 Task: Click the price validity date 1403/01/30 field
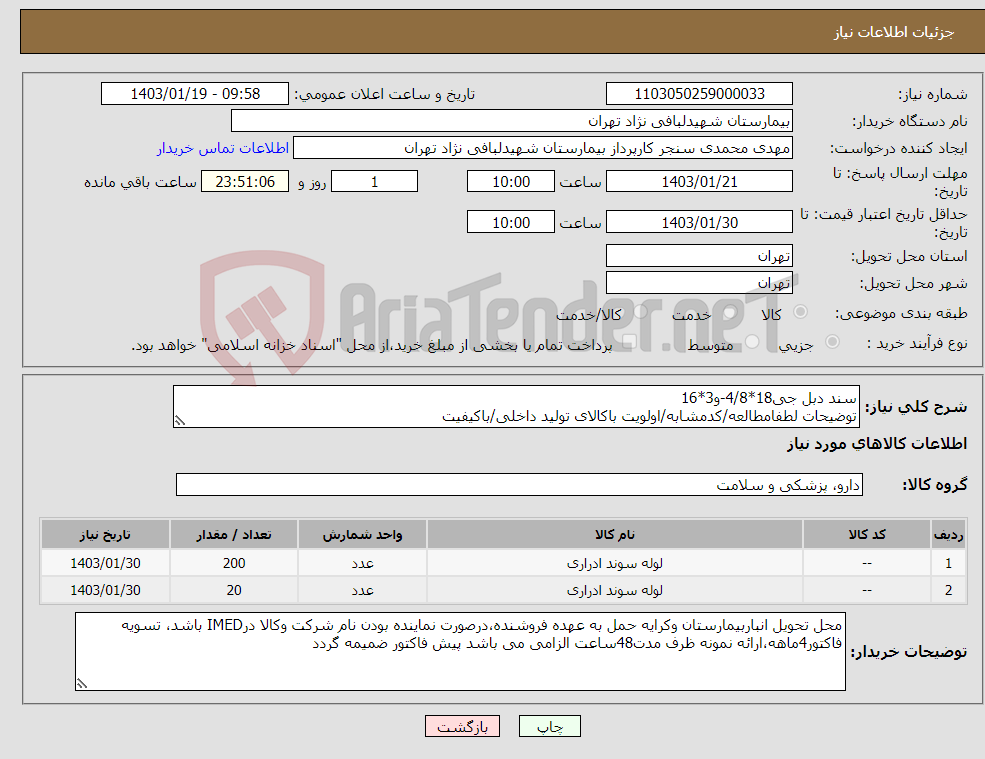(x=699, y=222)
